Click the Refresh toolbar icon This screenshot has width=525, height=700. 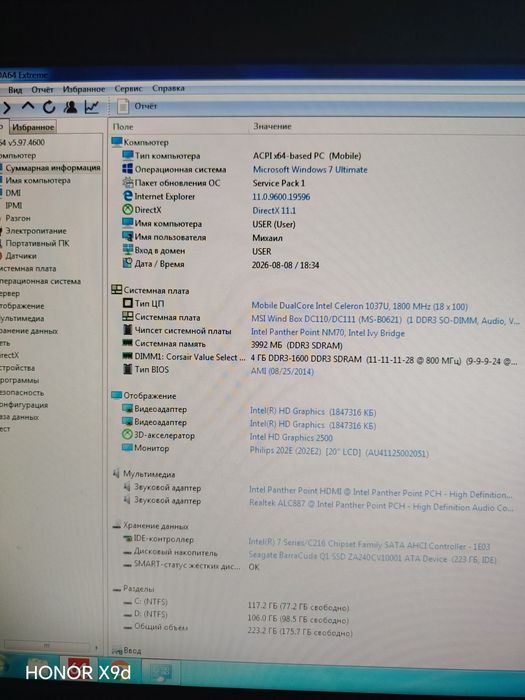coord(49,107)
